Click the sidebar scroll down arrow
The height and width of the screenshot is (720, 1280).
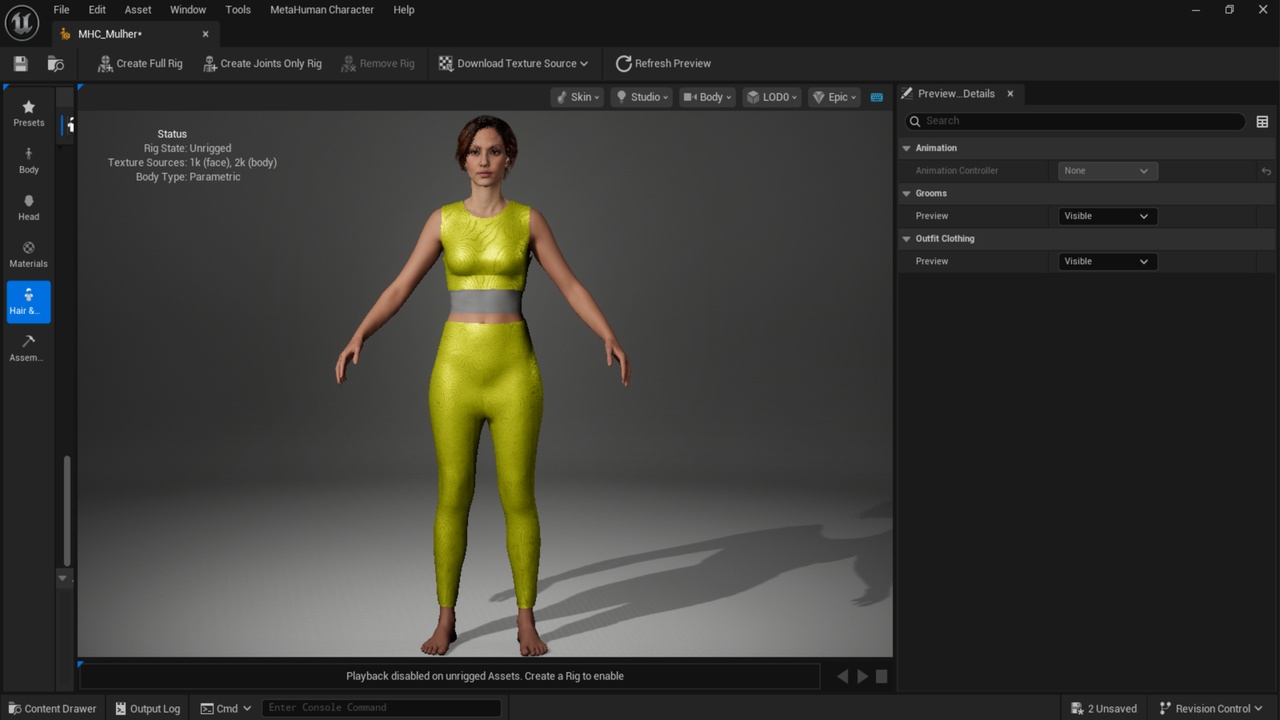pos(62,578)
